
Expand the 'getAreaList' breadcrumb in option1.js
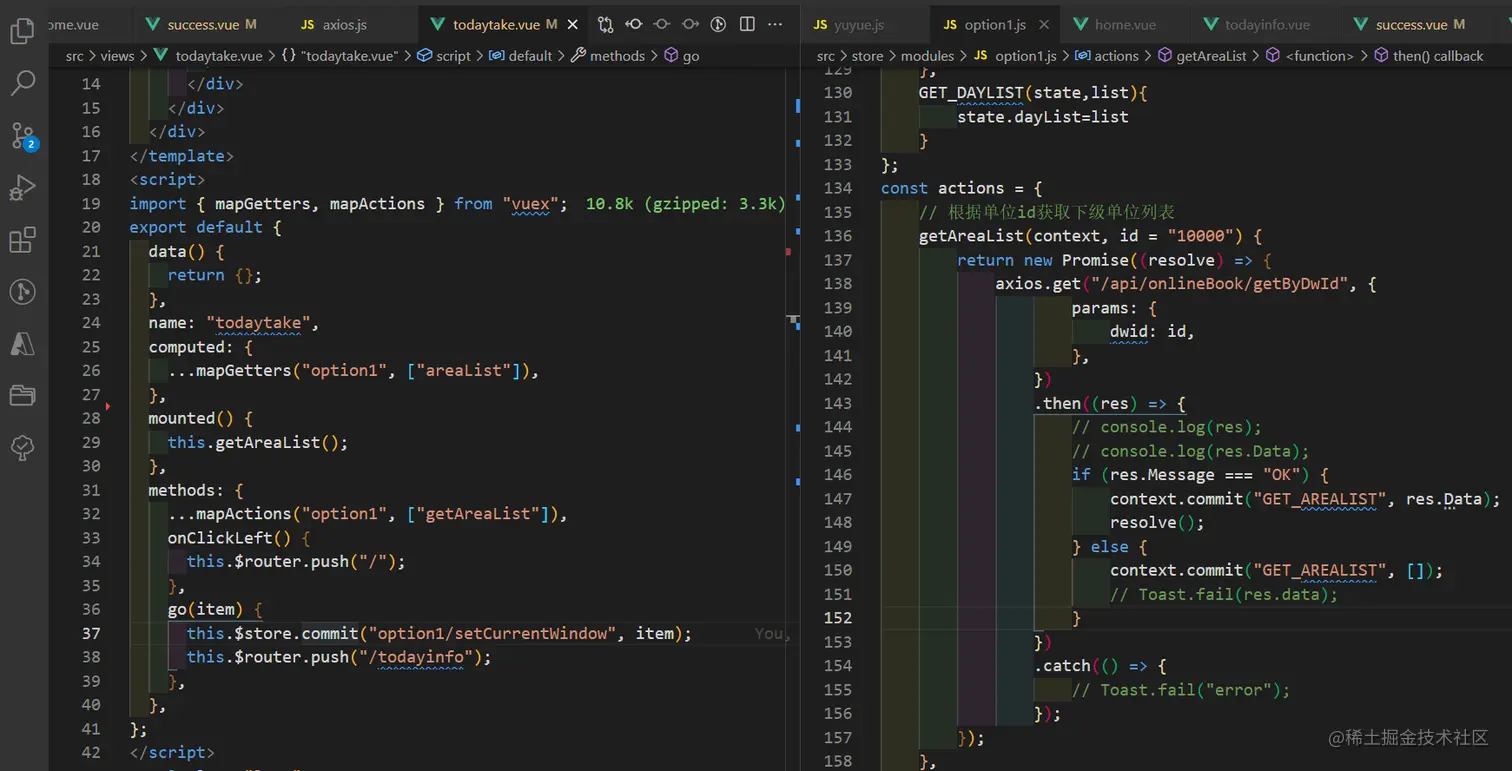pos(1211,56)
